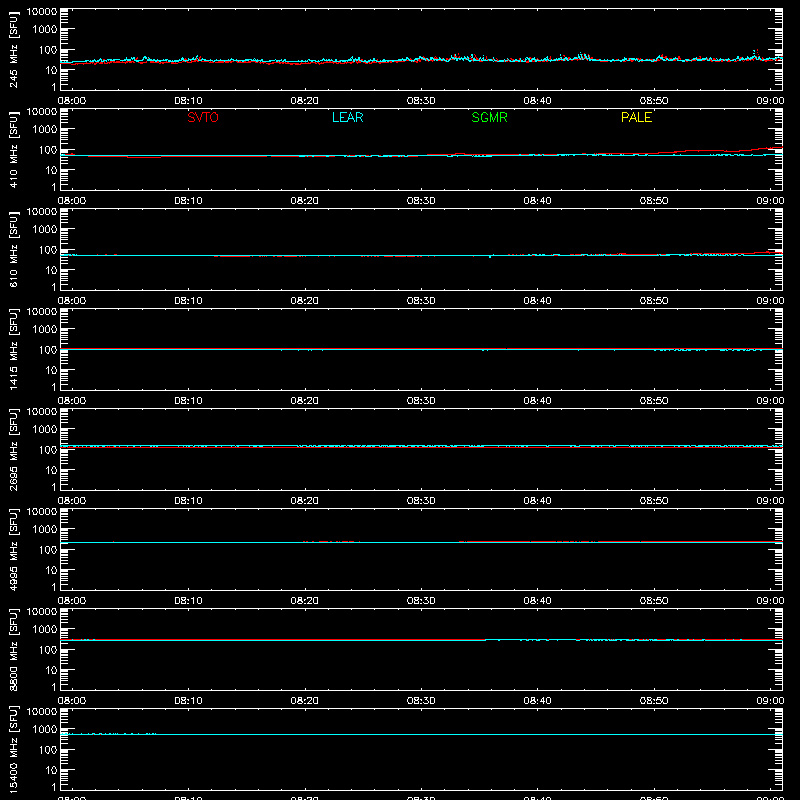
Task: Click the 10000 tick of 8800 MHz axis
Action: tap(42, 612)
